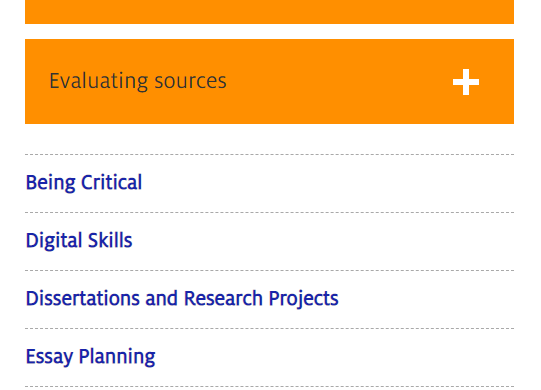Screen dimensions: 541x390
Task: Click the word 'Critical' in Being Critical
Action: click(111, 182)
